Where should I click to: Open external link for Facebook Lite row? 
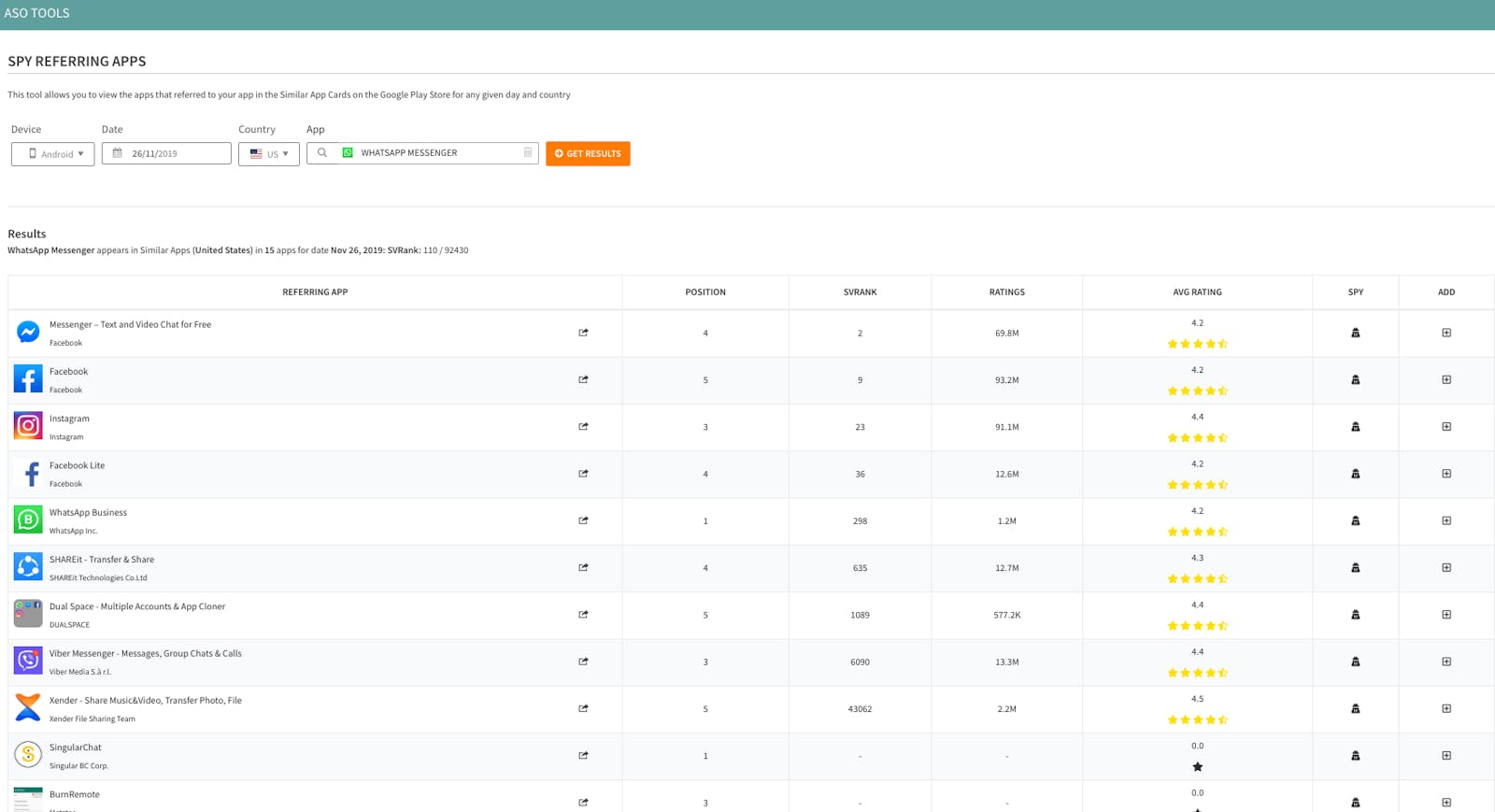pyautogui.click(x=583, y=474)
